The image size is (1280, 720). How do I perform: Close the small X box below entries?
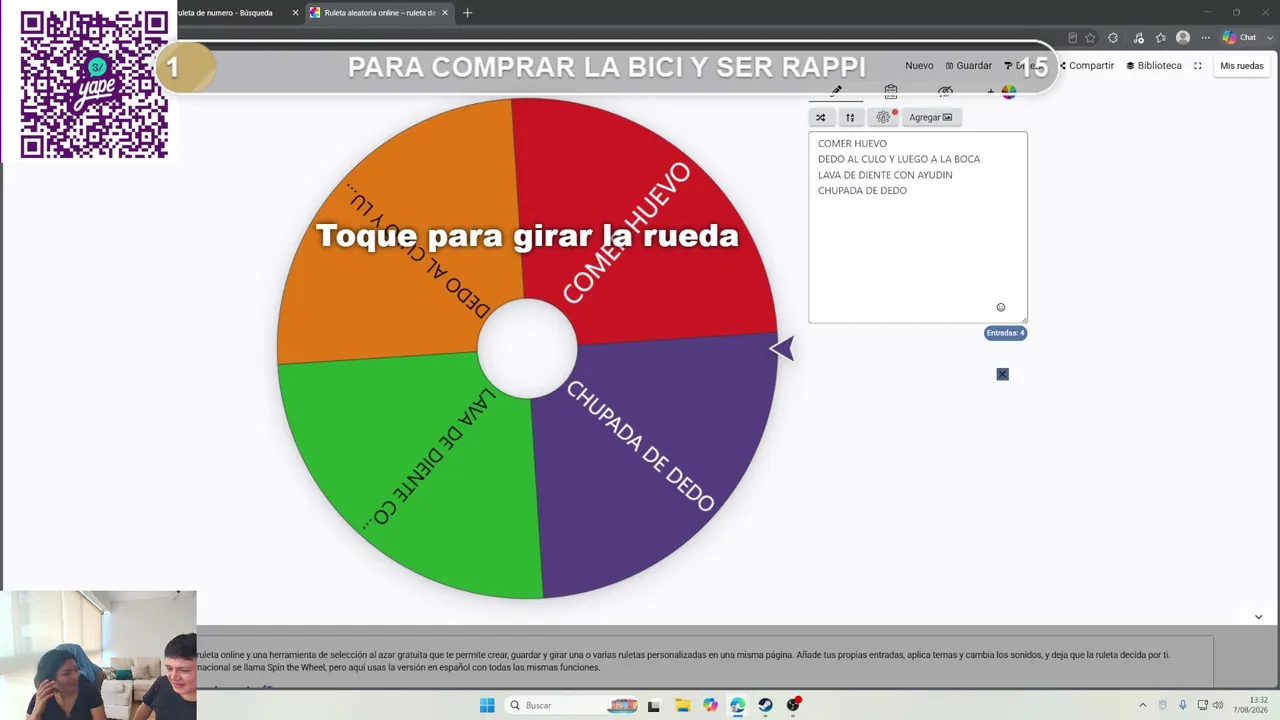(x=1003, y=374)
